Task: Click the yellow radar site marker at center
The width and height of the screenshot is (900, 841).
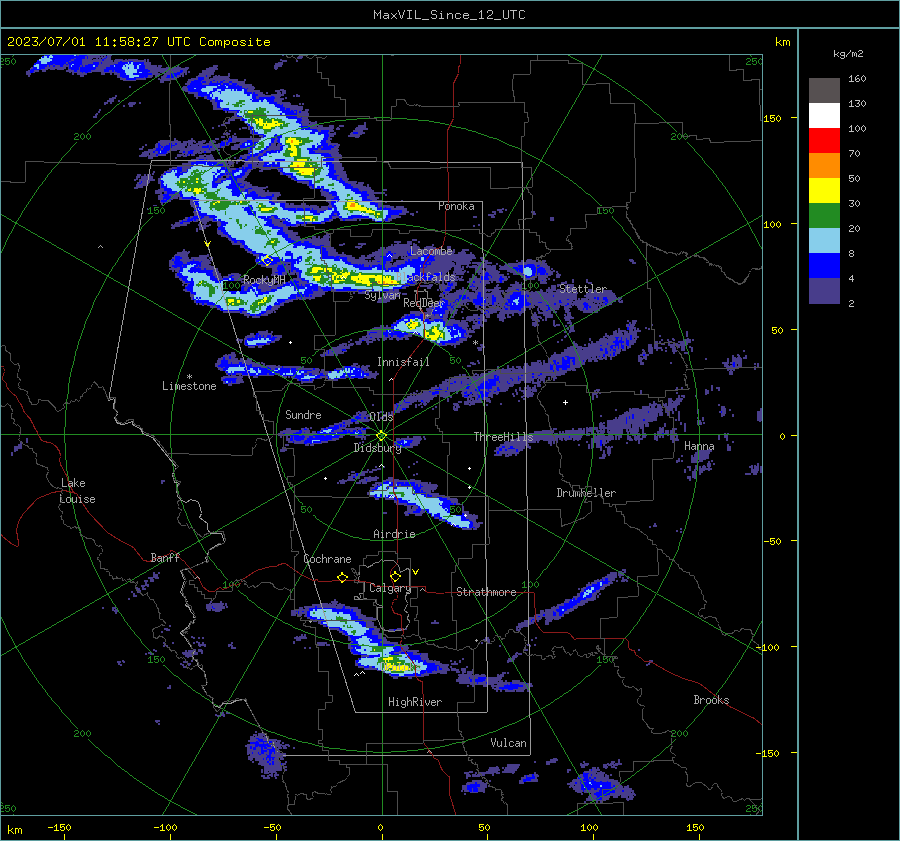Action: [381, 436]
